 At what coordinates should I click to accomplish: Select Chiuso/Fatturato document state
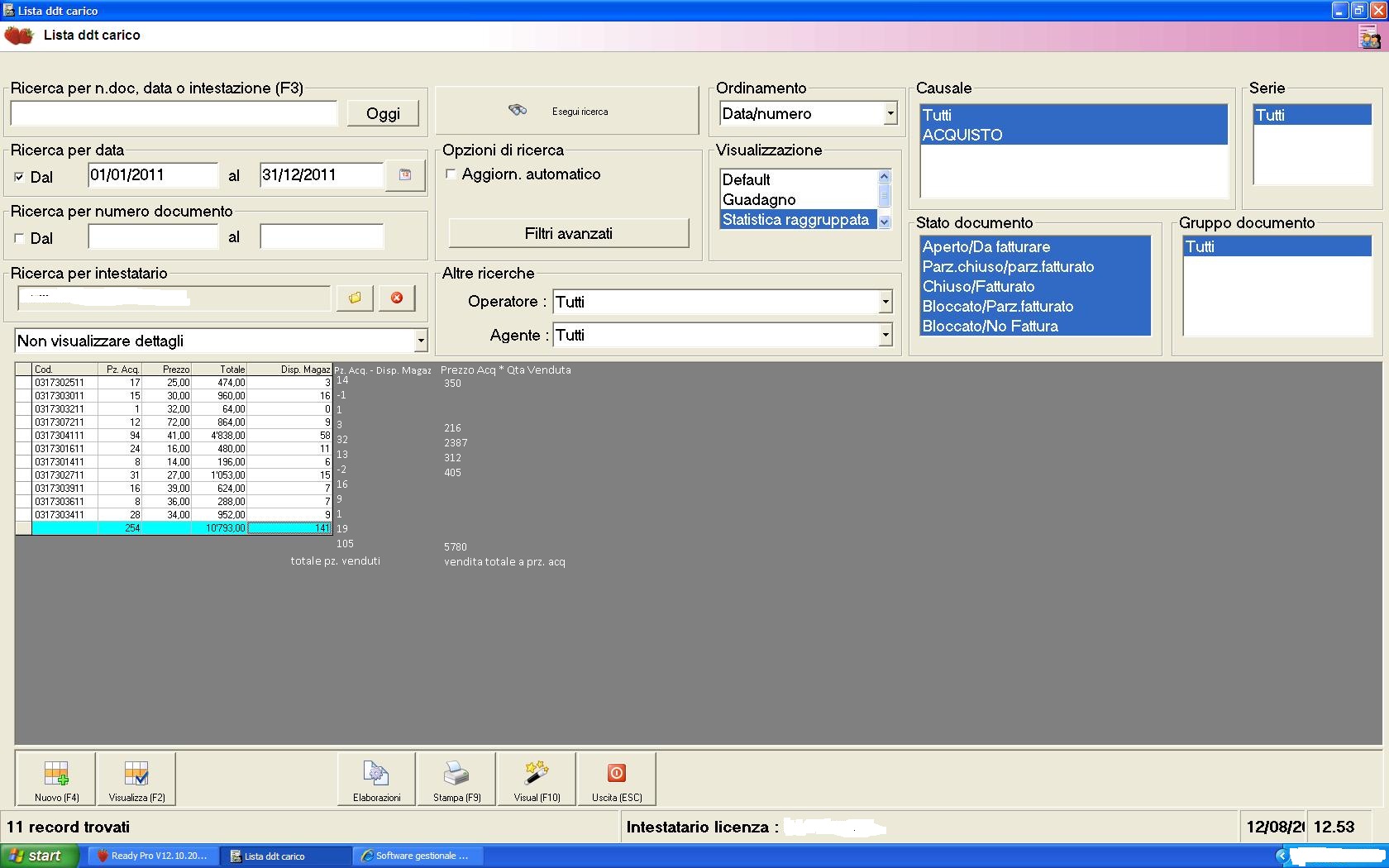[1035, 286]
